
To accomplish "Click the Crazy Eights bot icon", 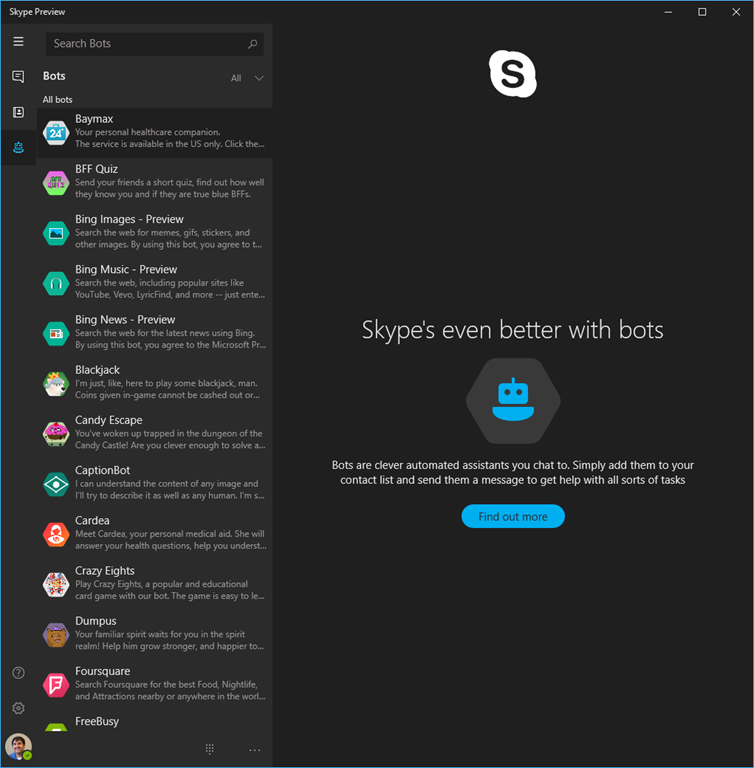I will click(56, 584).
